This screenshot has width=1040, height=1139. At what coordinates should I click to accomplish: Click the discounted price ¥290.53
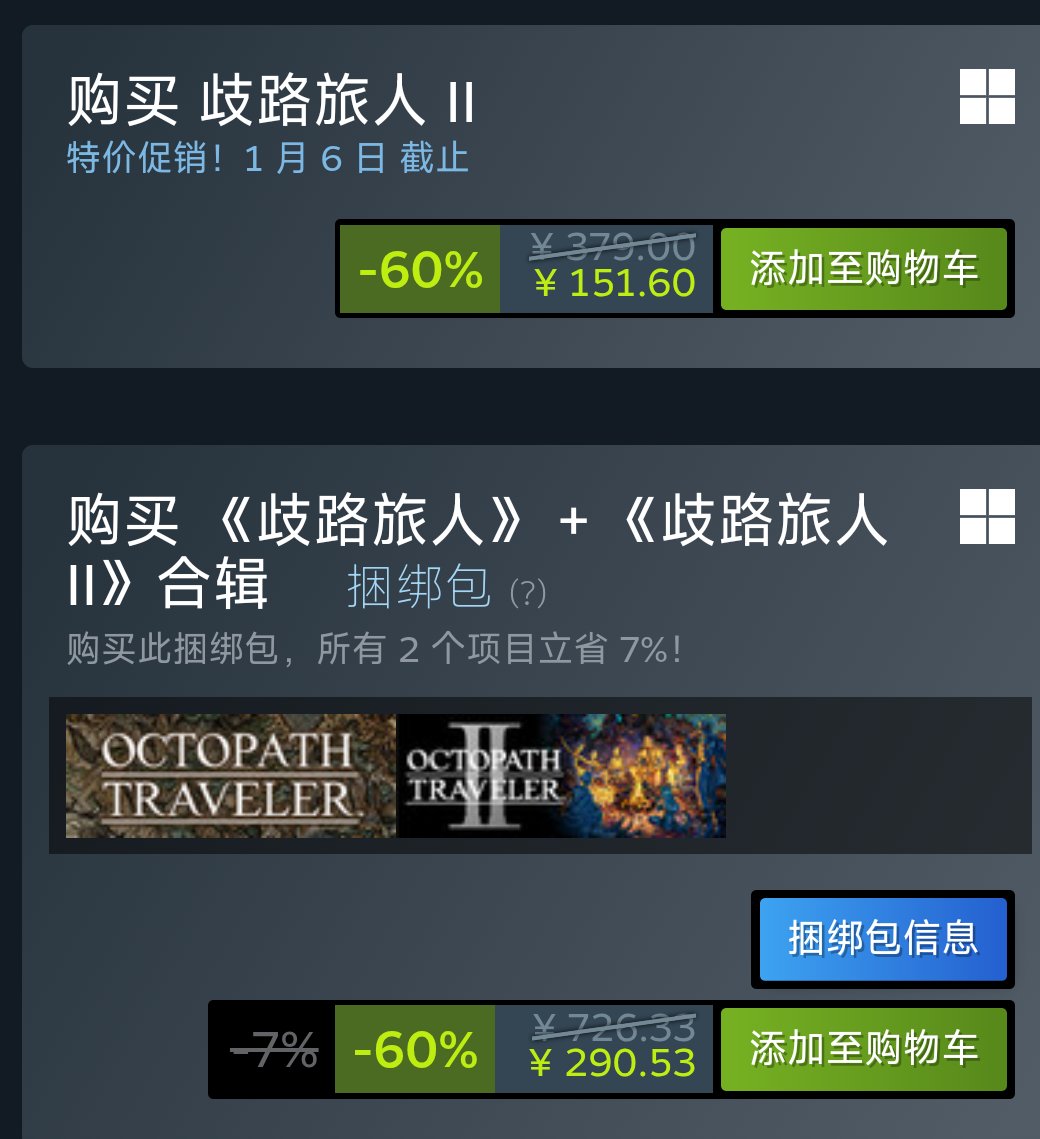612,1063
